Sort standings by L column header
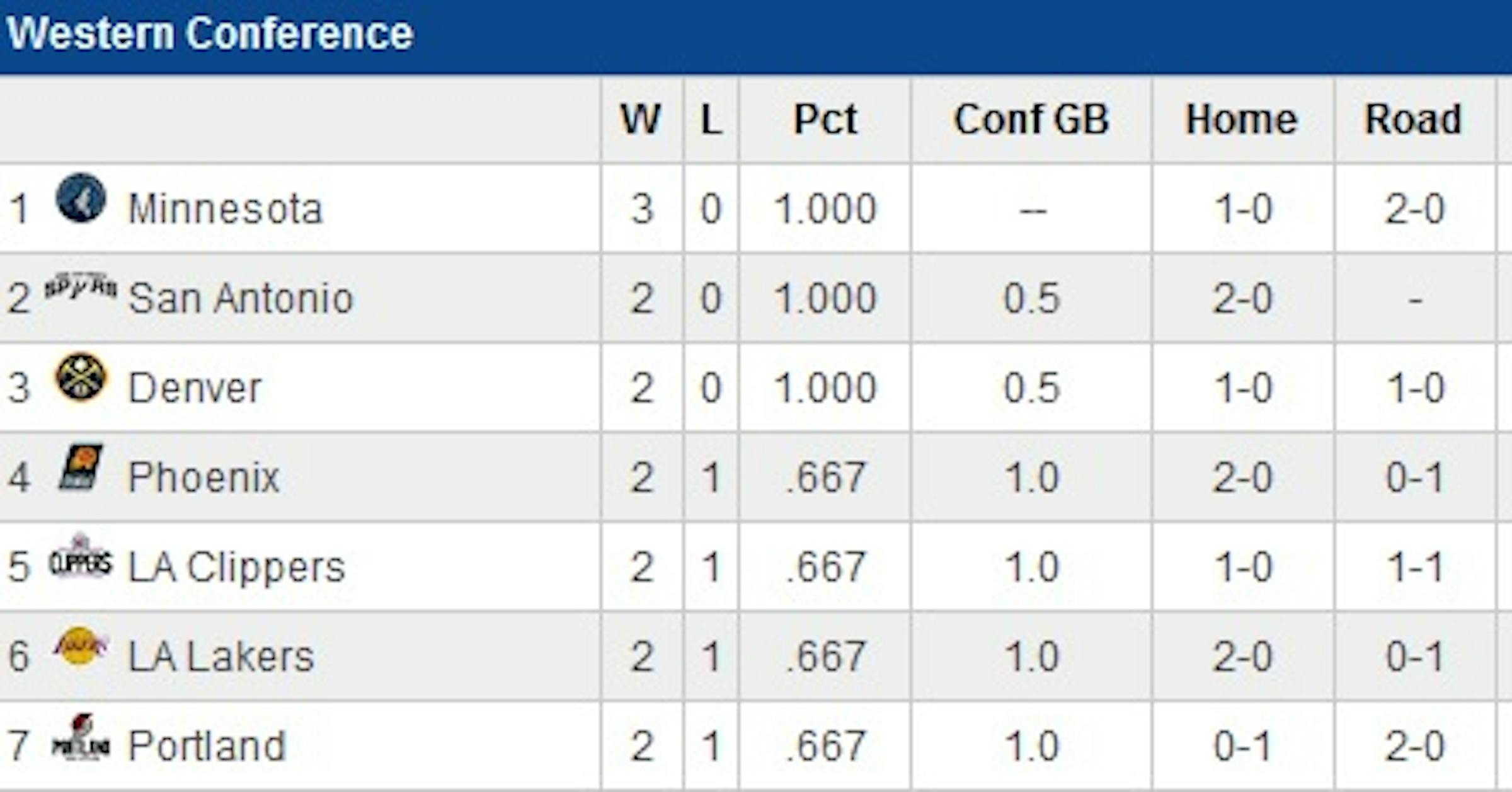The width and height of the screenshot is (1512, 792). (711, 119)
